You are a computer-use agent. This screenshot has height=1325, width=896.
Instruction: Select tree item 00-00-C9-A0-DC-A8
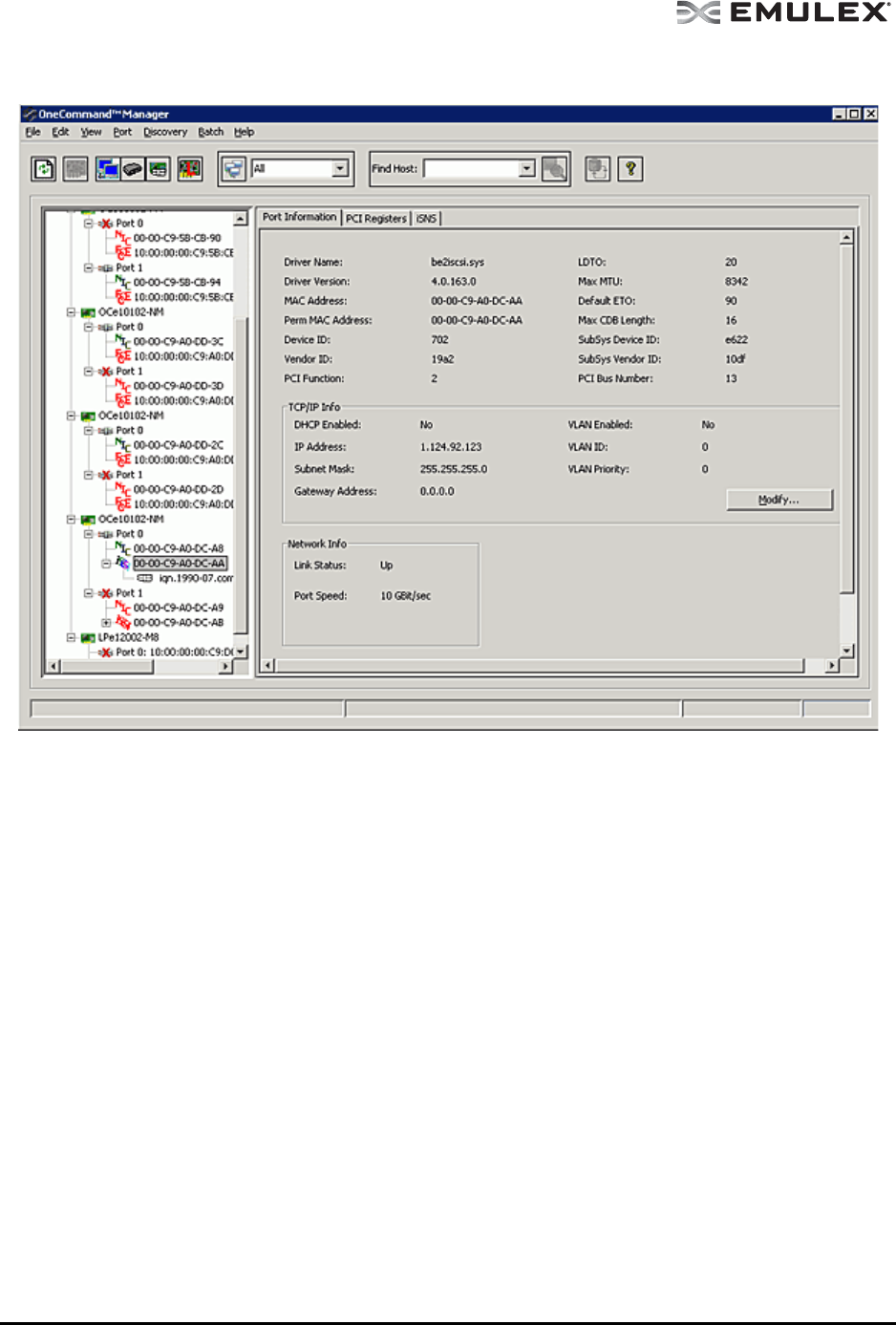[x=179, y=548]
